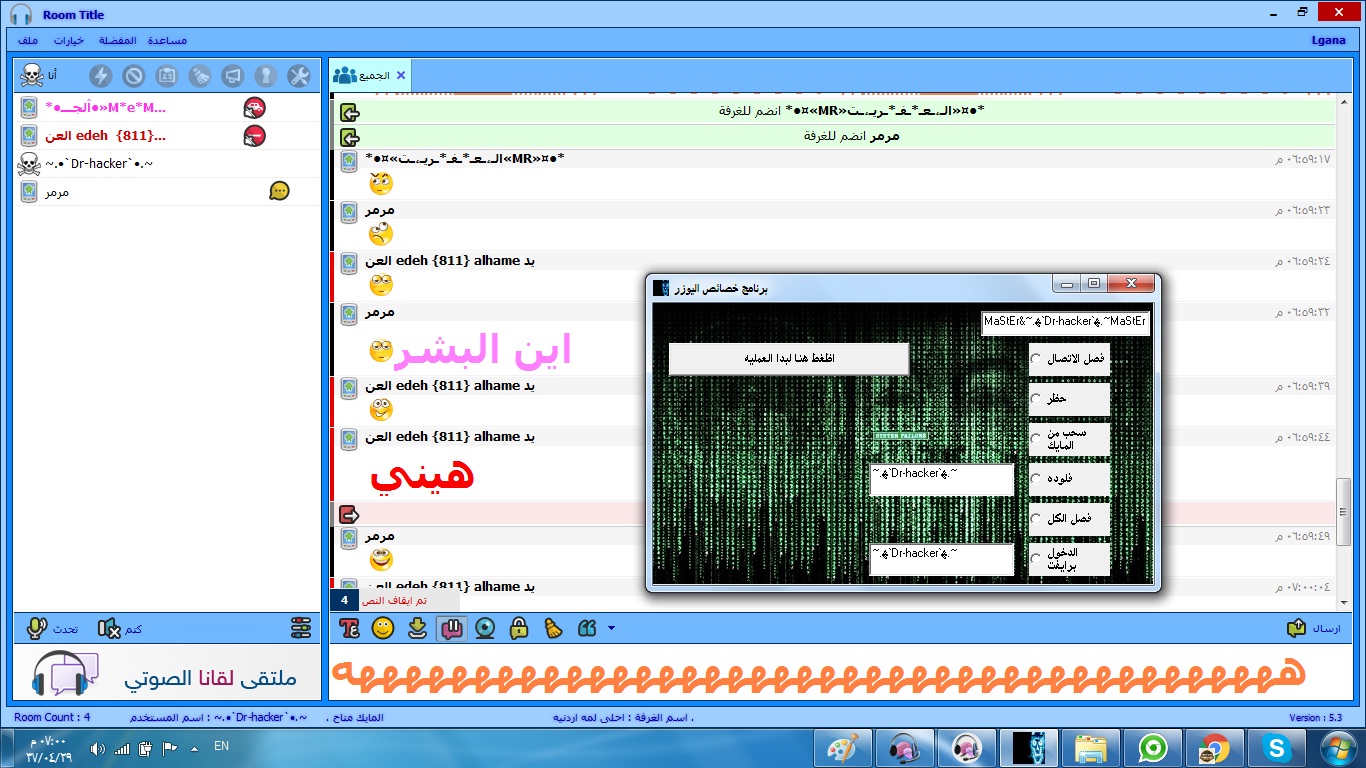Open WhatsApp from the taskbar

1153,748
